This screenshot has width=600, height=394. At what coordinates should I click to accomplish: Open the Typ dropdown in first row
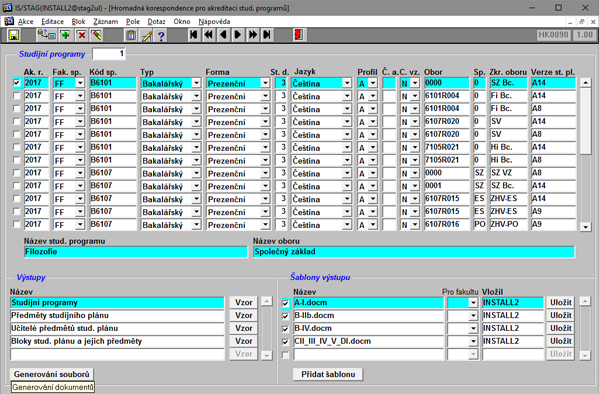[196, 83]
